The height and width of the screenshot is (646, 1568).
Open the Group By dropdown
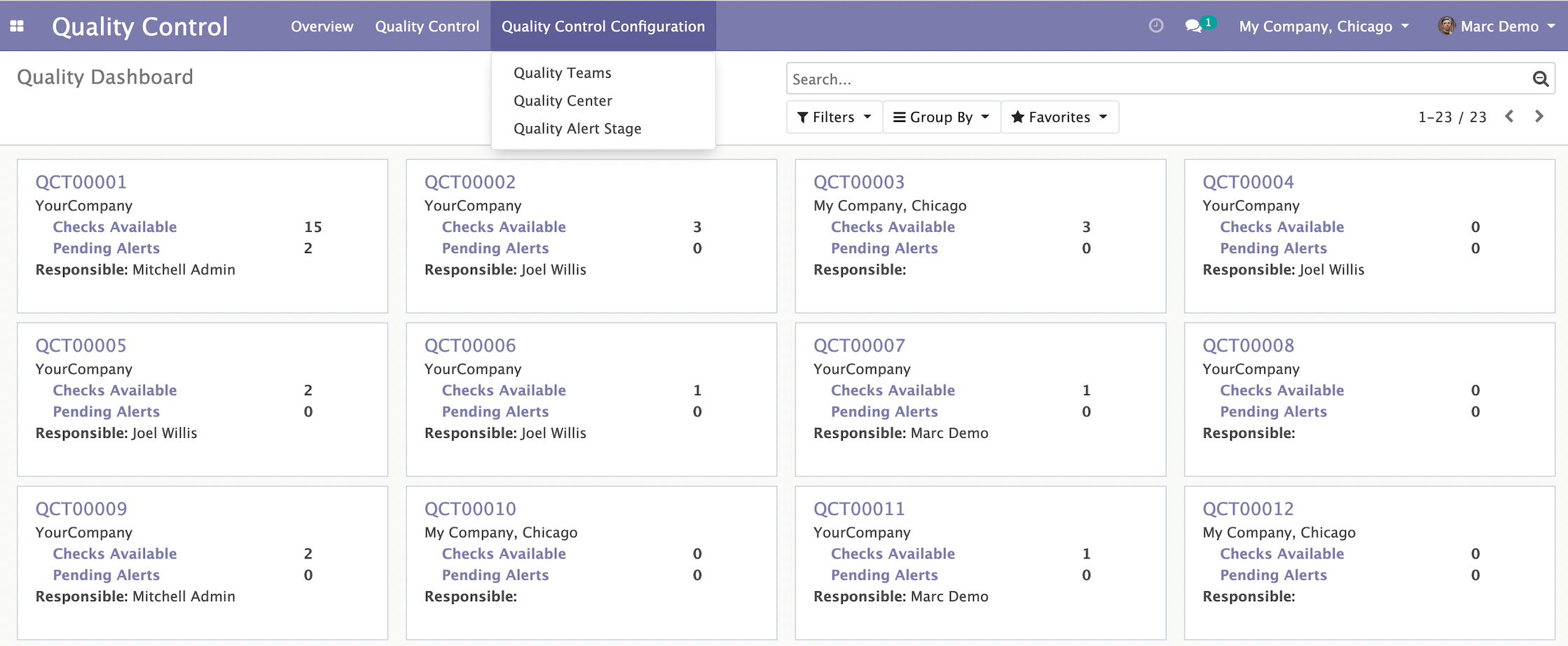point(941,117)
